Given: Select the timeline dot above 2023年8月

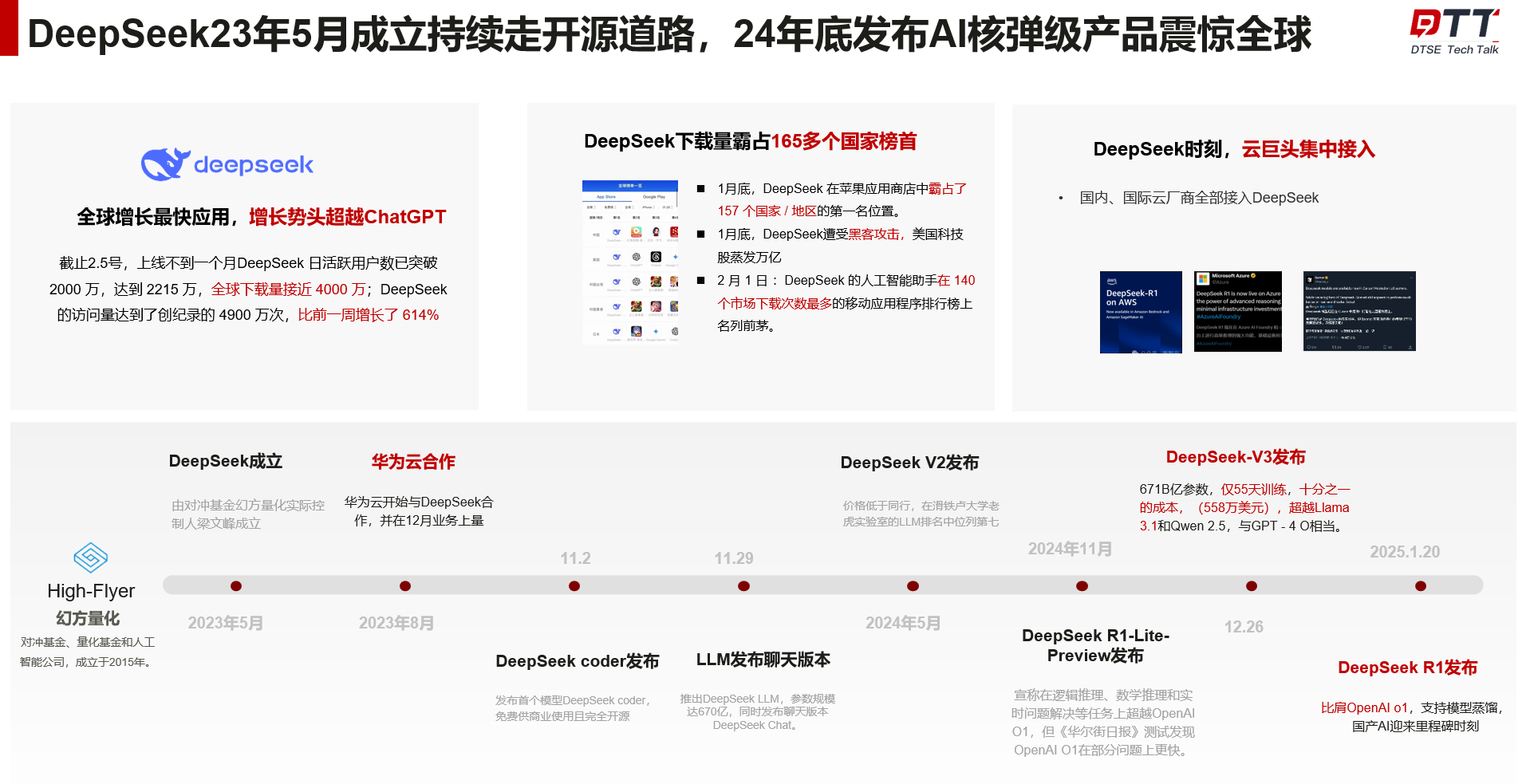Looking at the screenshot, I should (x=405, y=586).
